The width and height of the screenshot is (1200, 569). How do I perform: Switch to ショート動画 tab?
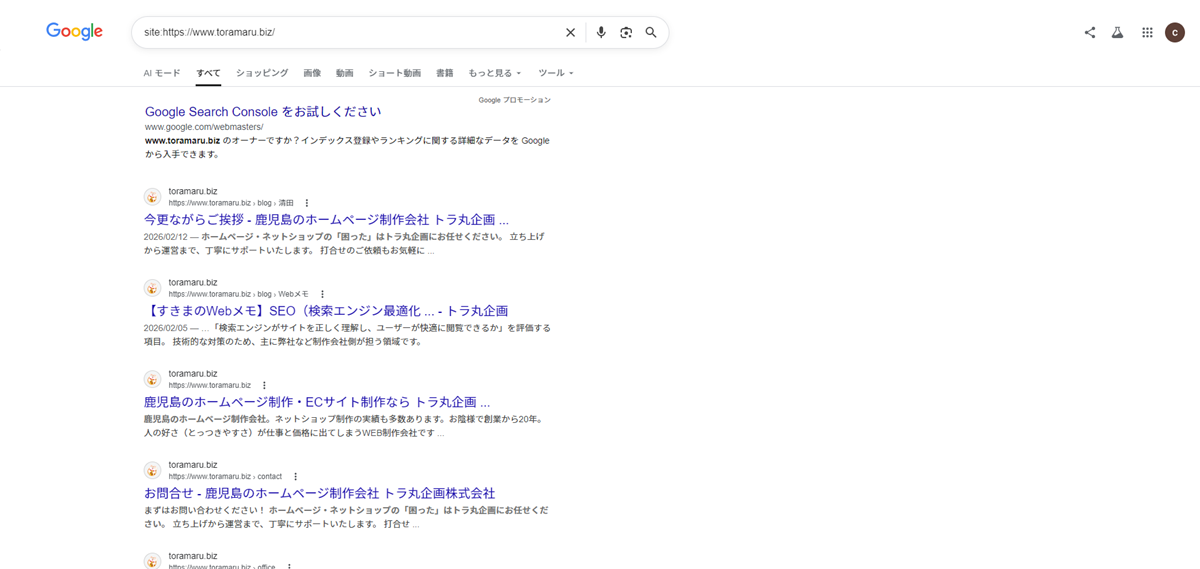394,73
